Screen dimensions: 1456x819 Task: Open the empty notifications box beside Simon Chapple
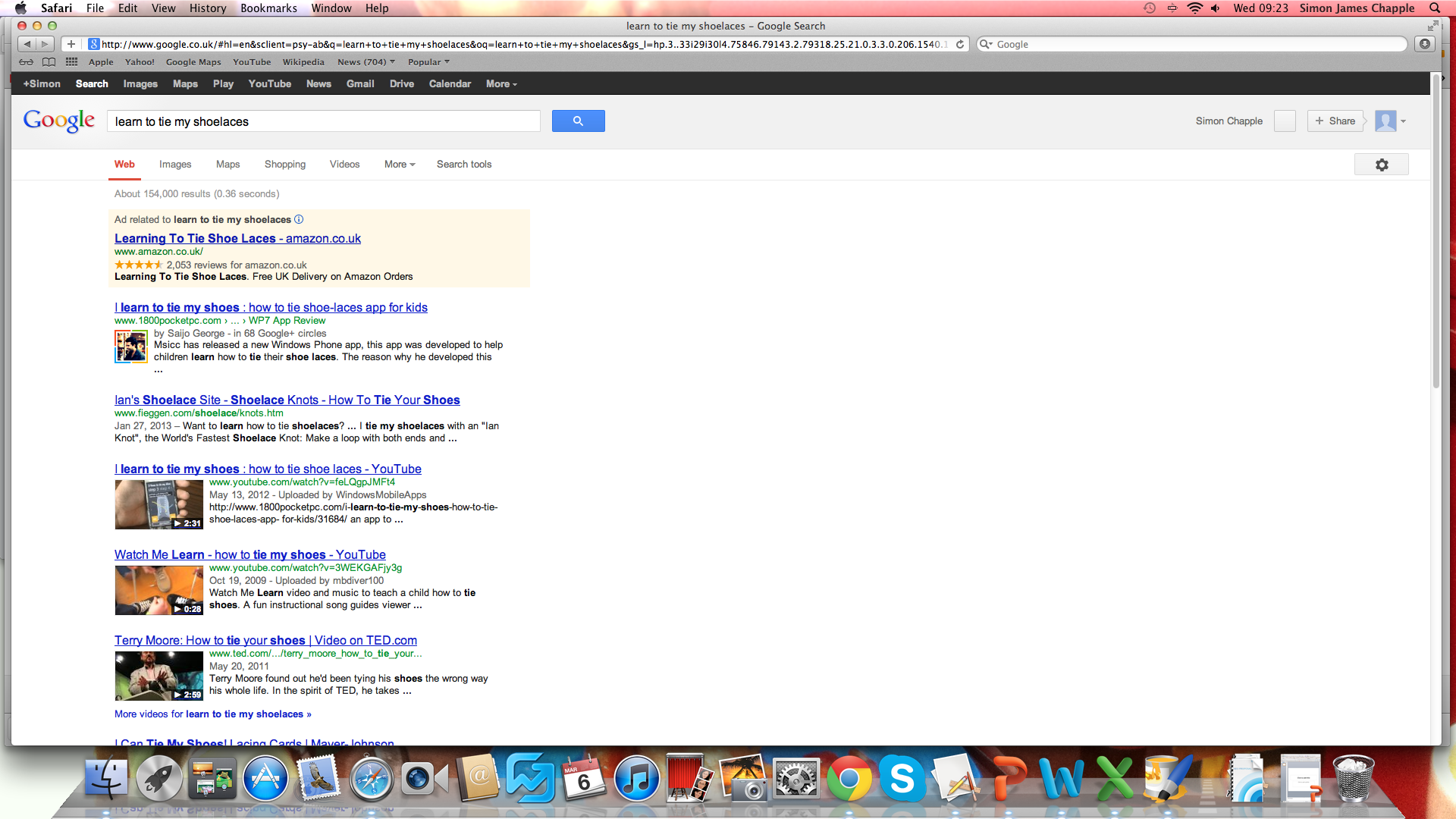[1285, 121]
